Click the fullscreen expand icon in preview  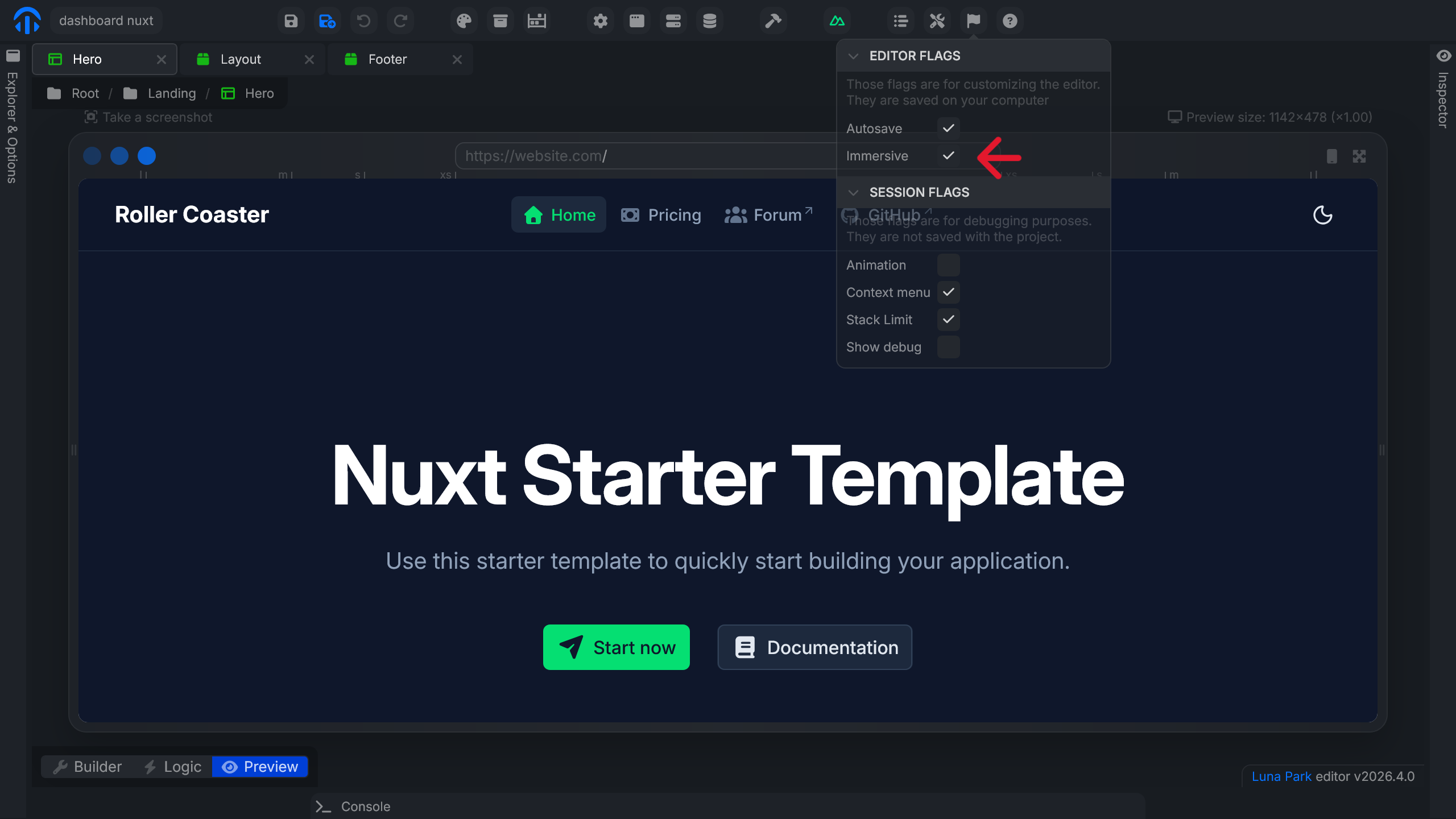pos(1359,156)
